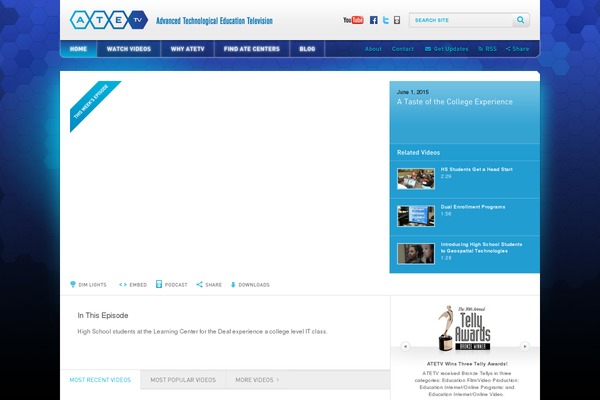Image resolution: width=600 pixels, height=400 pixels.
Task: Open the Watch Videos menu
Action: coord(129,49)
